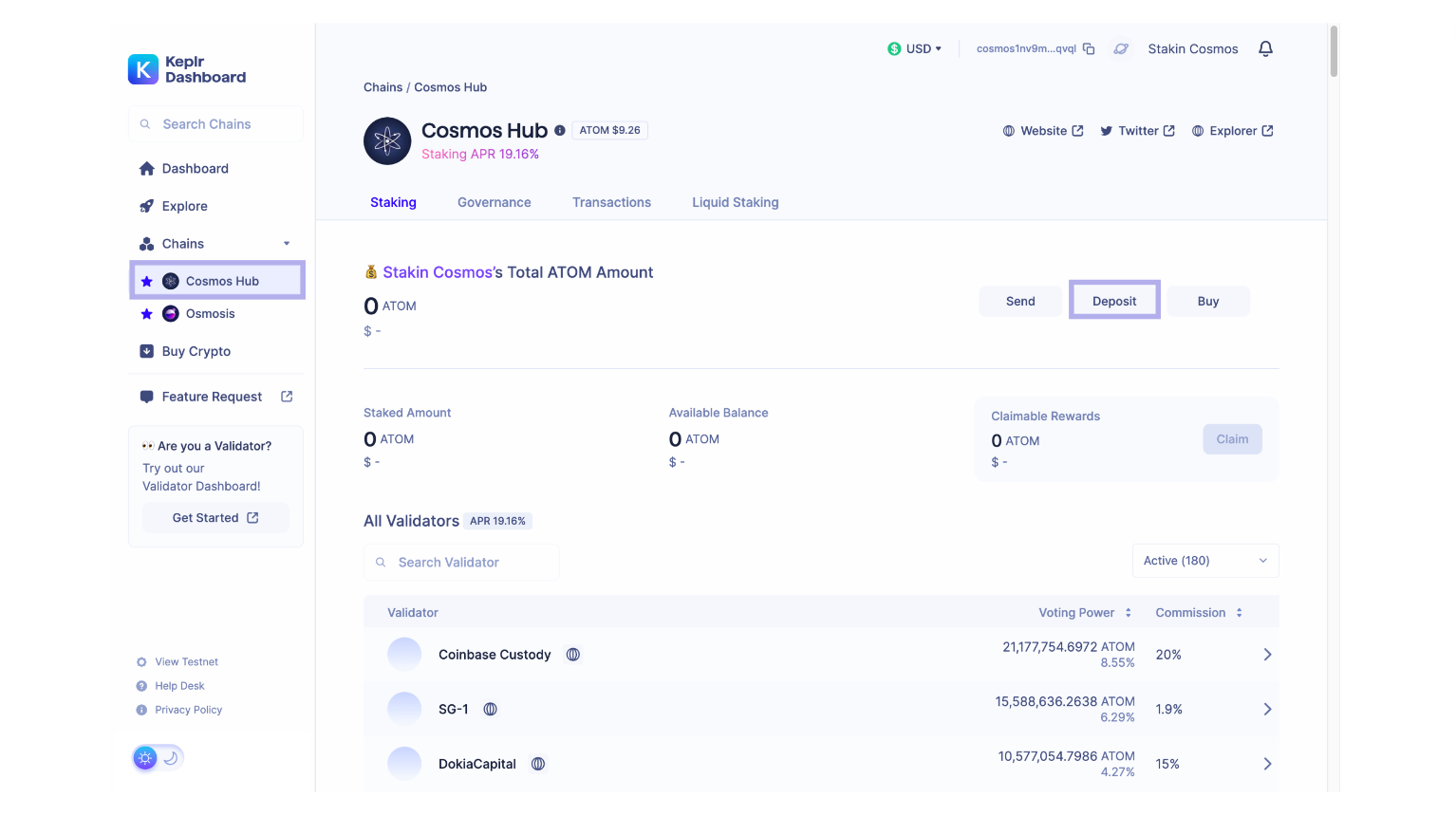
Task: Click the ATOM $9.26 price badge
Action: pos(610,130)
